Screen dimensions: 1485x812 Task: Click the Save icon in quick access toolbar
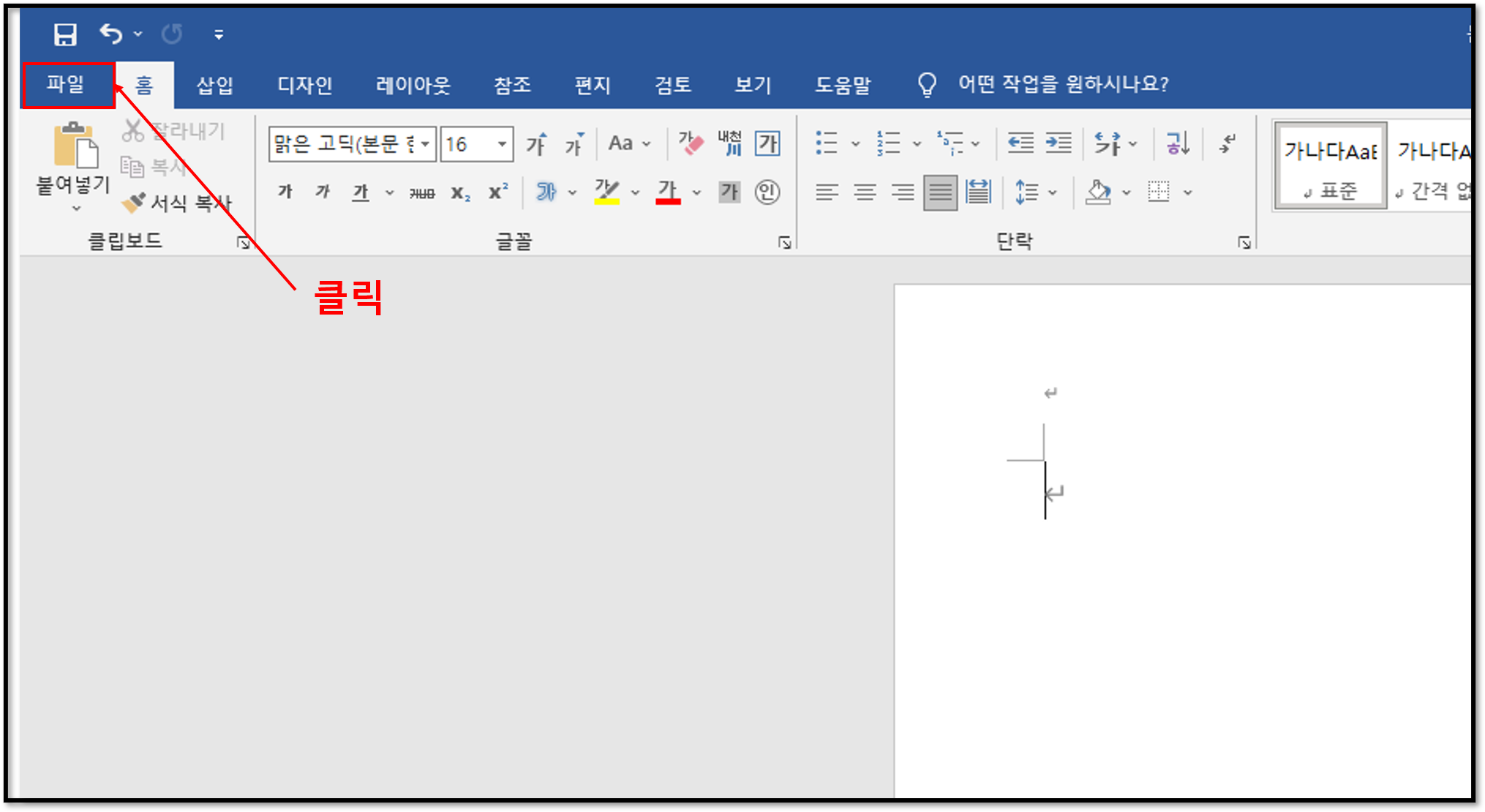coord(65,34)
